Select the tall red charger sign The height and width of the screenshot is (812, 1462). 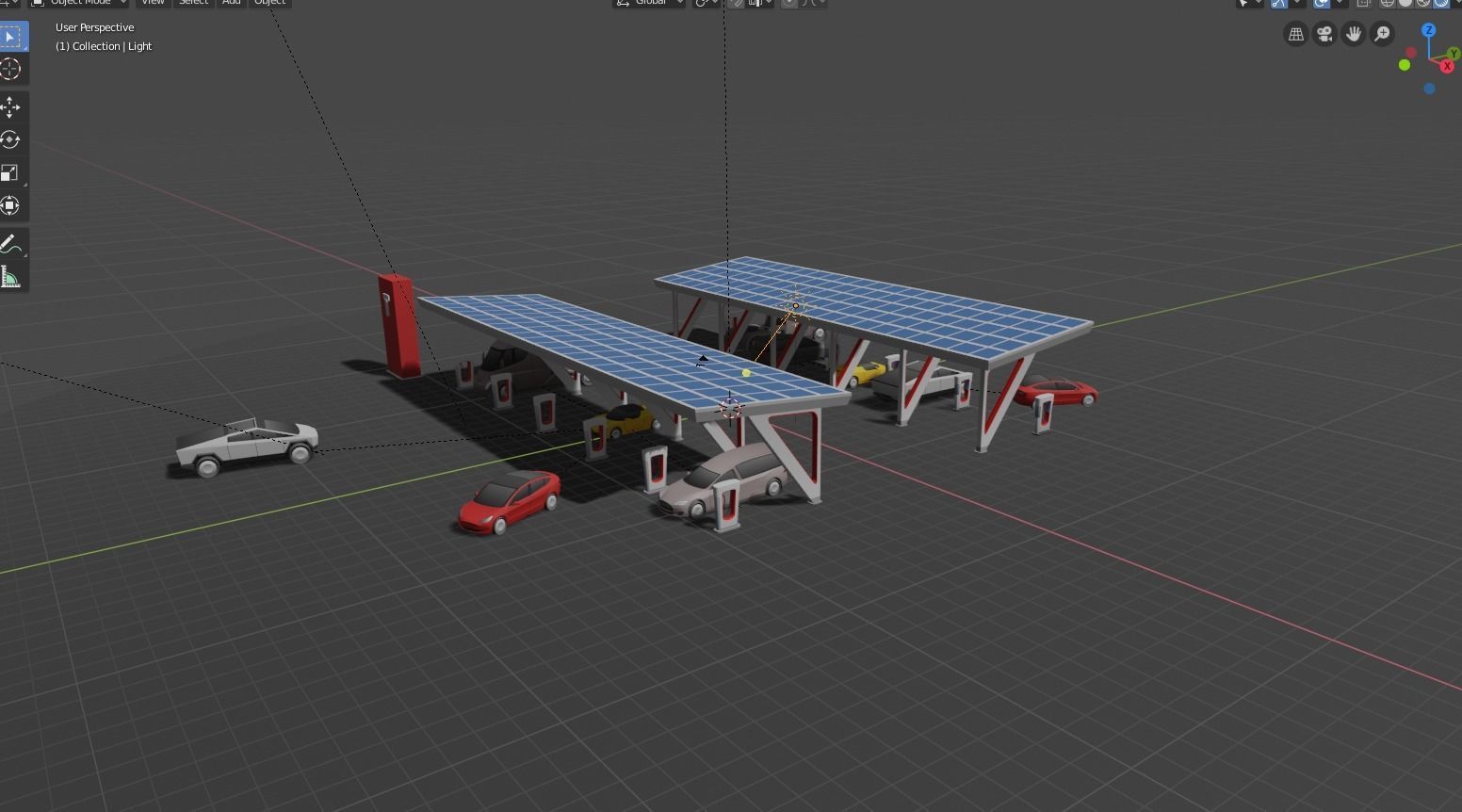[x=399, y=325]
